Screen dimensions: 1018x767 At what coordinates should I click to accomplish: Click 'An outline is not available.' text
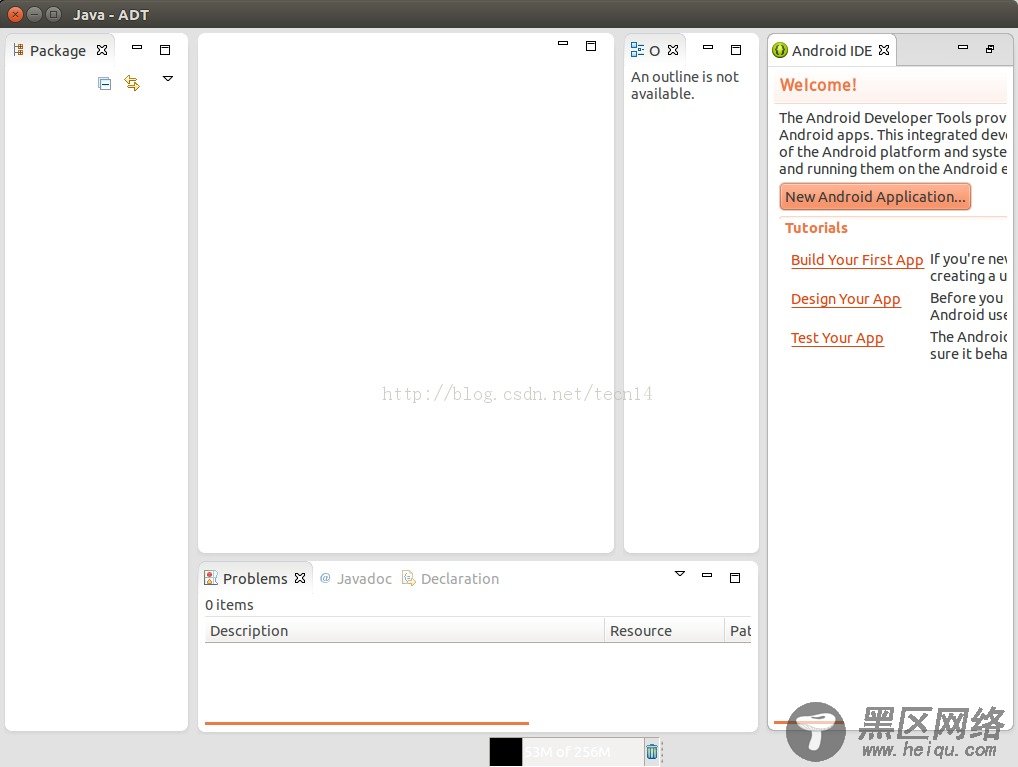click(685, 85)
